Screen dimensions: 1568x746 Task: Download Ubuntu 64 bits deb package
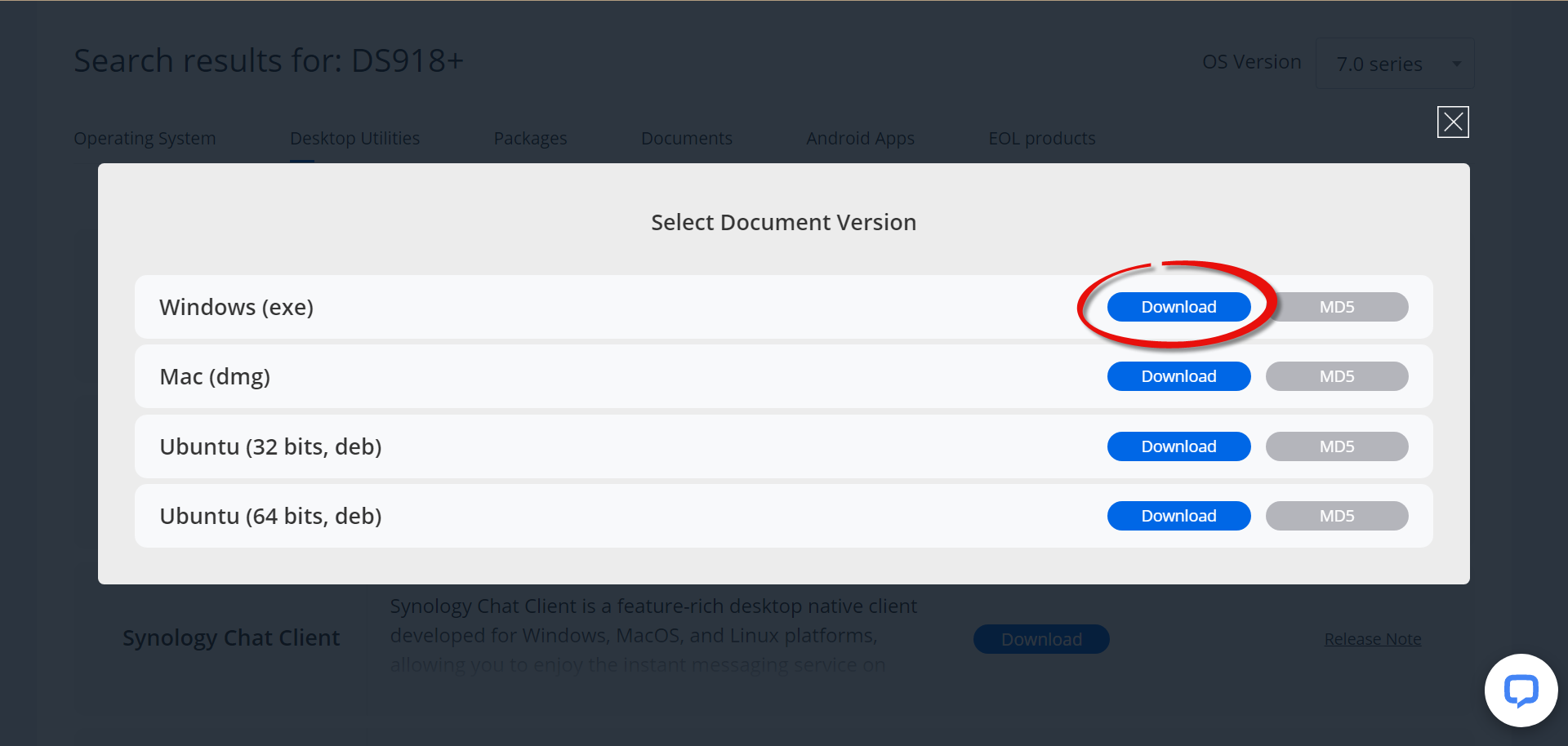tap(1178, 515)
